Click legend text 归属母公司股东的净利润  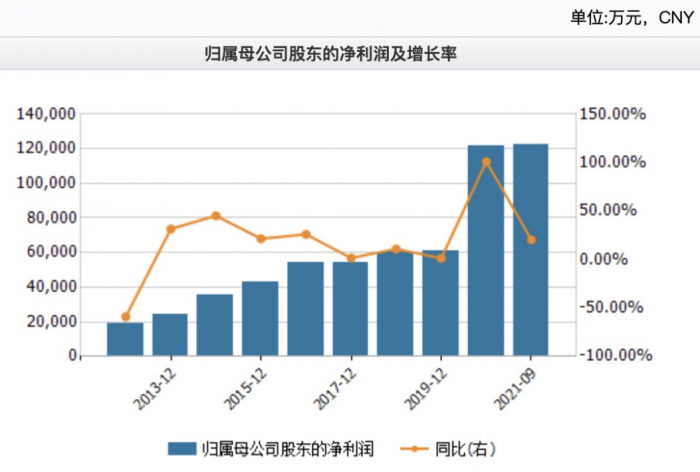[288, 449]
